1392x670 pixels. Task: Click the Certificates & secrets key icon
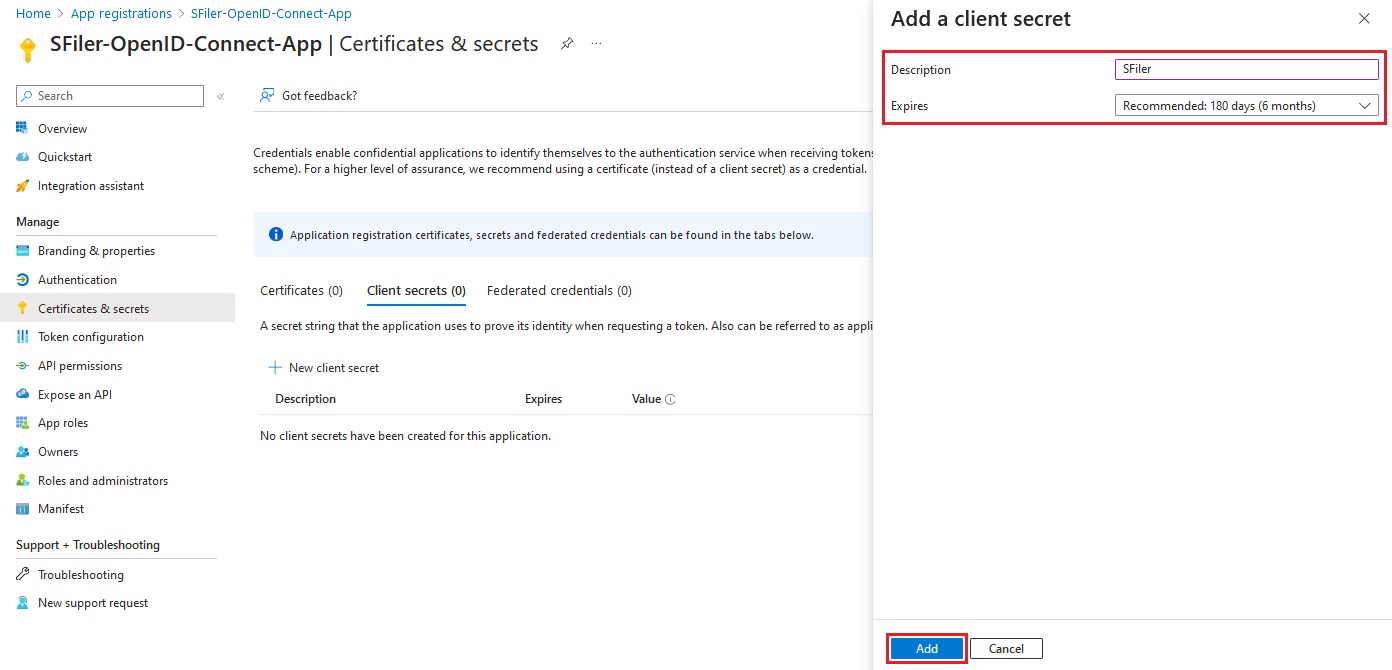22,309
